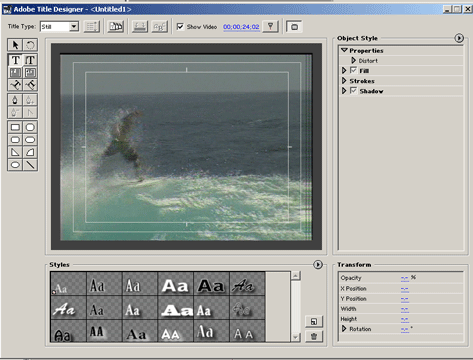Viewport: 473px width, 360px height.
Task: Click the Width value in Transform
Action: pos(405,309)
